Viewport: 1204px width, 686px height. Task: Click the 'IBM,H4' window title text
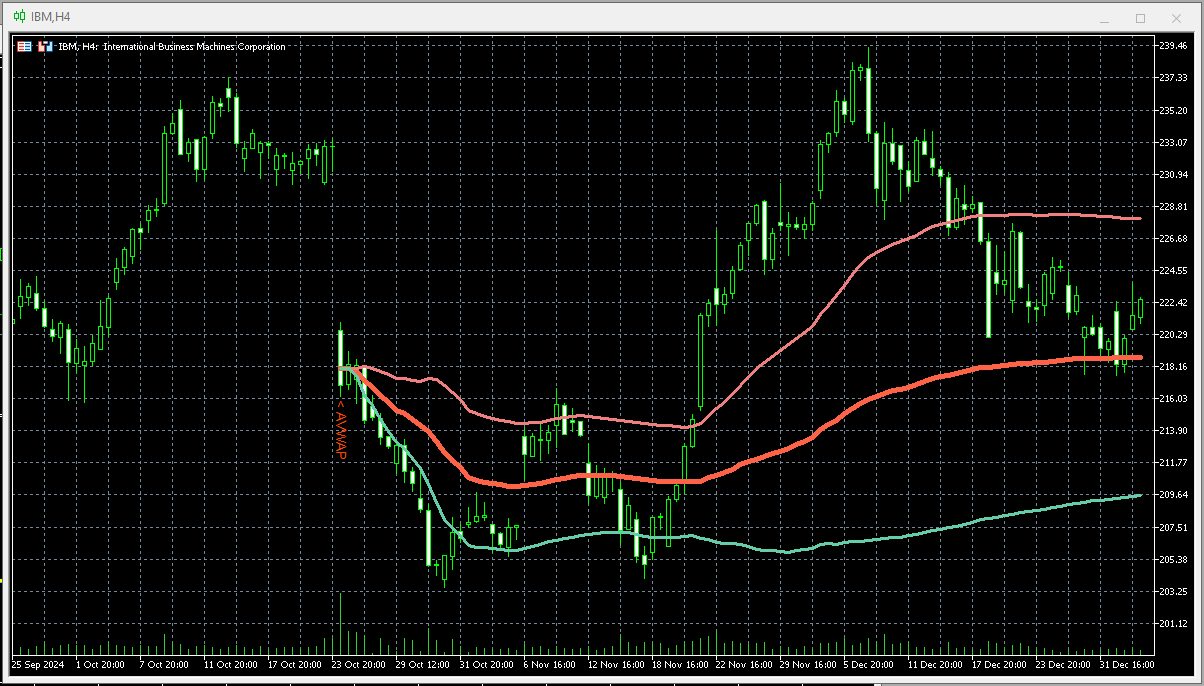coord(50,18)
